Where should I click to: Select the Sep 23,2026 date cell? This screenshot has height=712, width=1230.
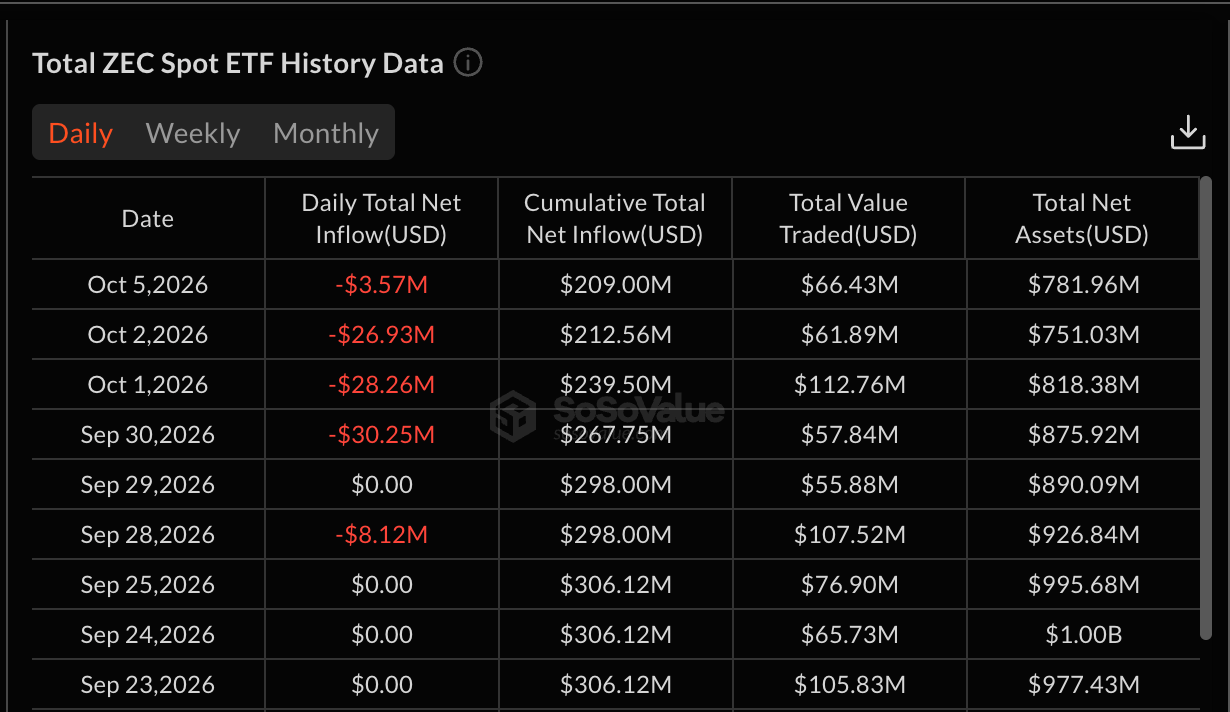coord(148,685)
